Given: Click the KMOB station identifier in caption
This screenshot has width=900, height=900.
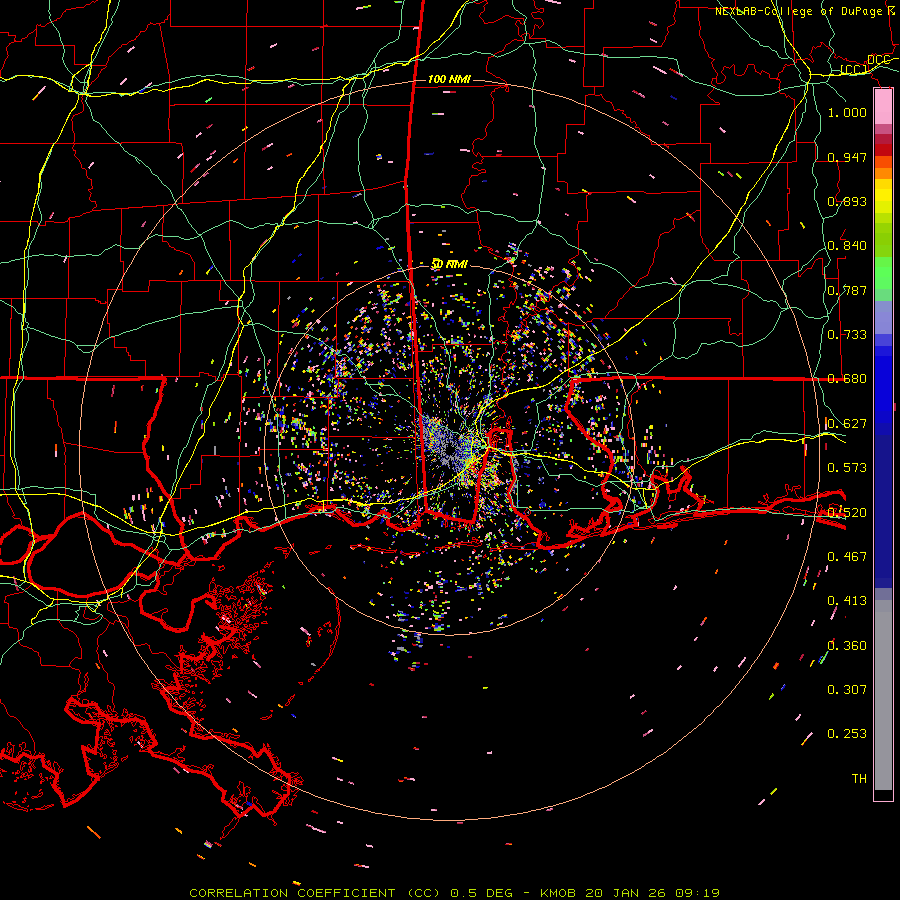Looking at the screenshot, I should 560,893.
